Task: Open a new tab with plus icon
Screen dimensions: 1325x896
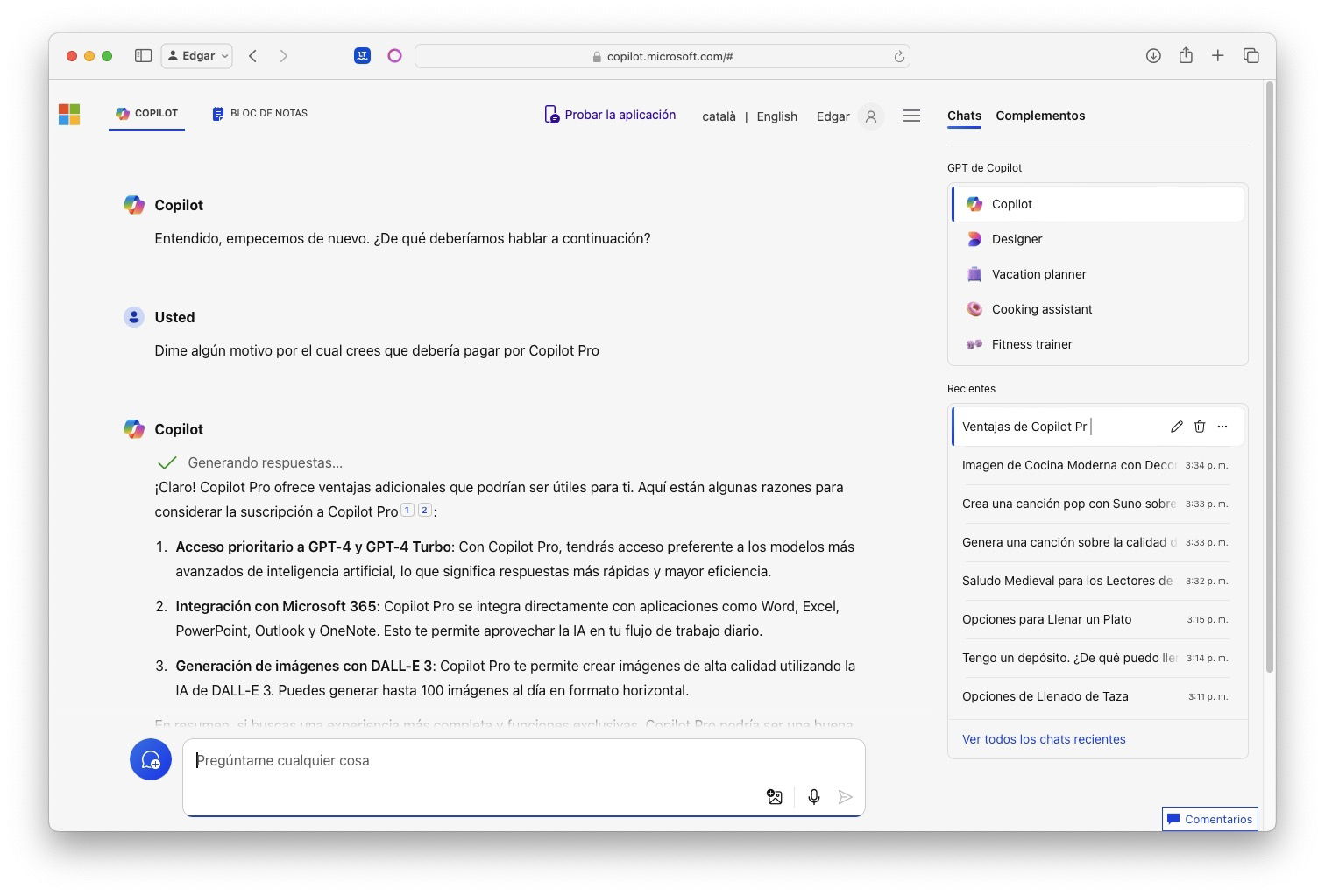Action: coord(1217,55)
